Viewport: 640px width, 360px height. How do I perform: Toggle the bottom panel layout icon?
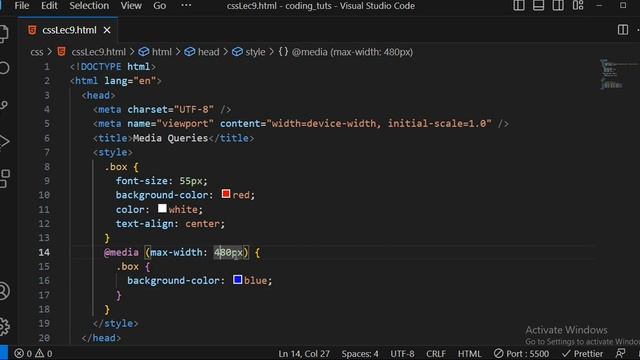click(x=538, y=6)
